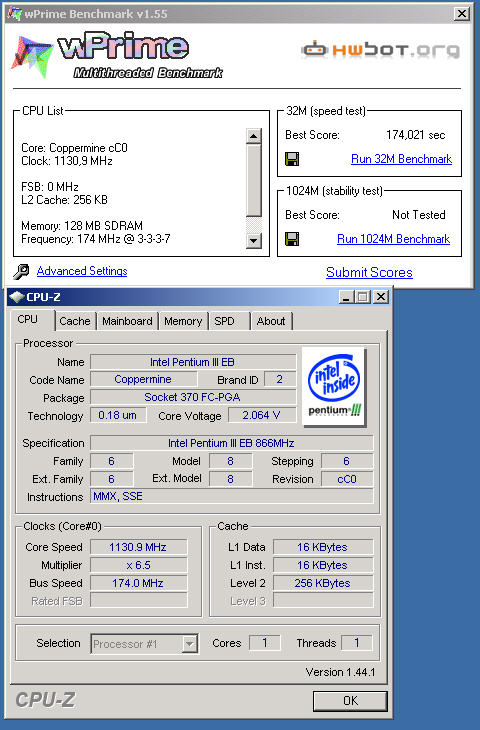
Task: Click the empty Level 3 cache field
Action: pos(323,601)
